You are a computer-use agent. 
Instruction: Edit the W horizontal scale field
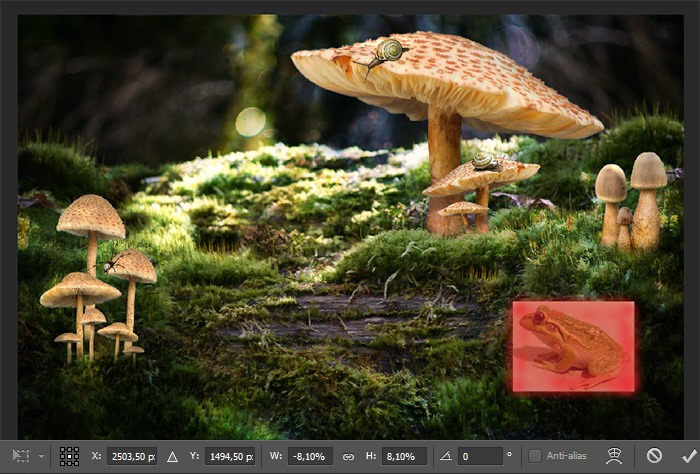pyautogui.click(x=310, y=456)
